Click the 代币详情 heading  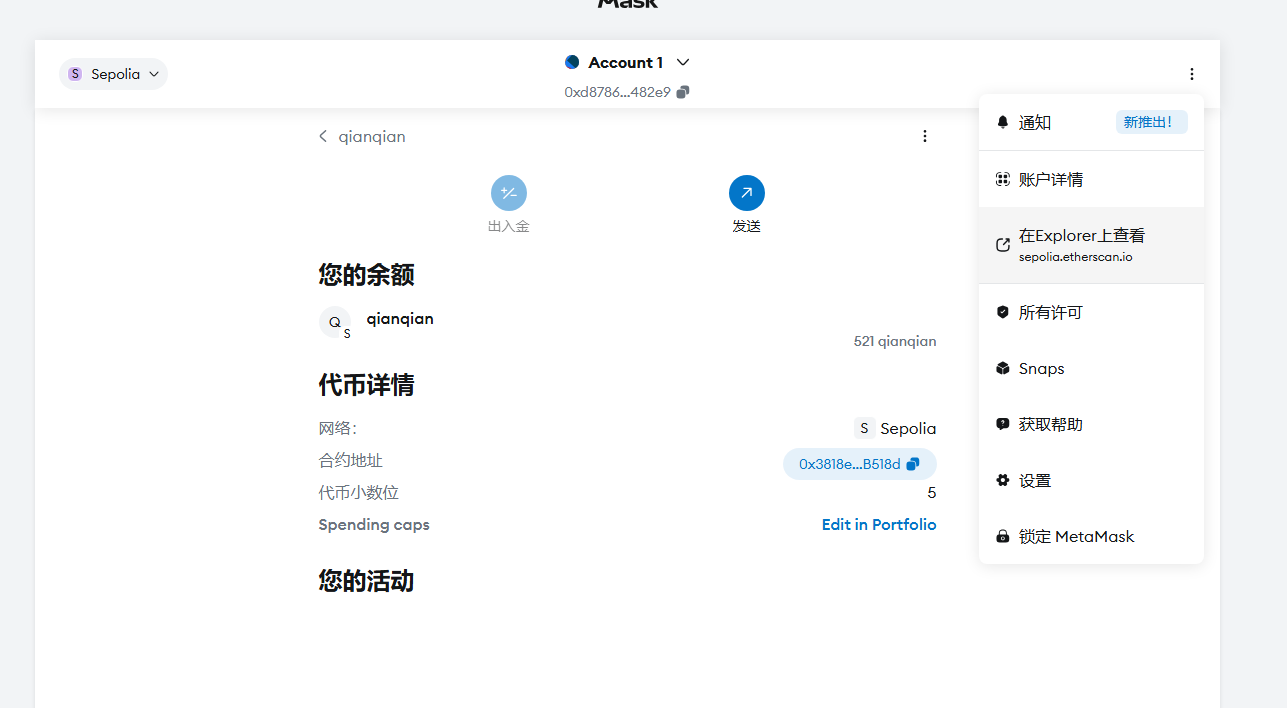coord(366,385)
